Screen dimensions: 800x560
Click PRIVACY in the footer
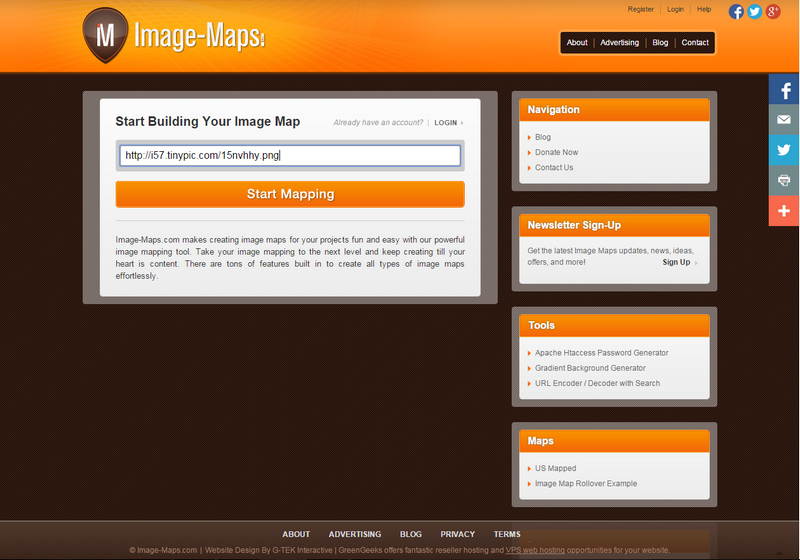coord(458,534)
